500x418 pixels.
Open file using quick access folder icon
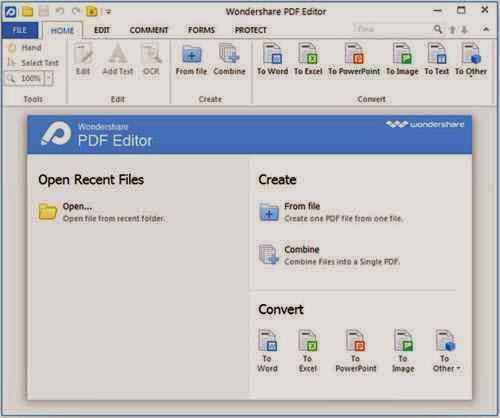[27, 12]
